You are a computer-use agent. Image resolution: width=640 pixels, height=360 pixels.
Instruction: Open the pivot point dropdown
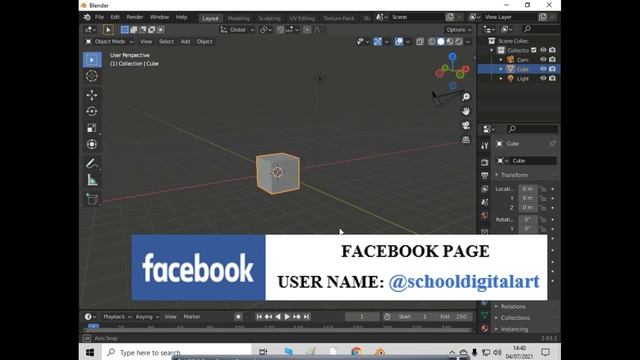pyautogui.click(x=266, y=30)
